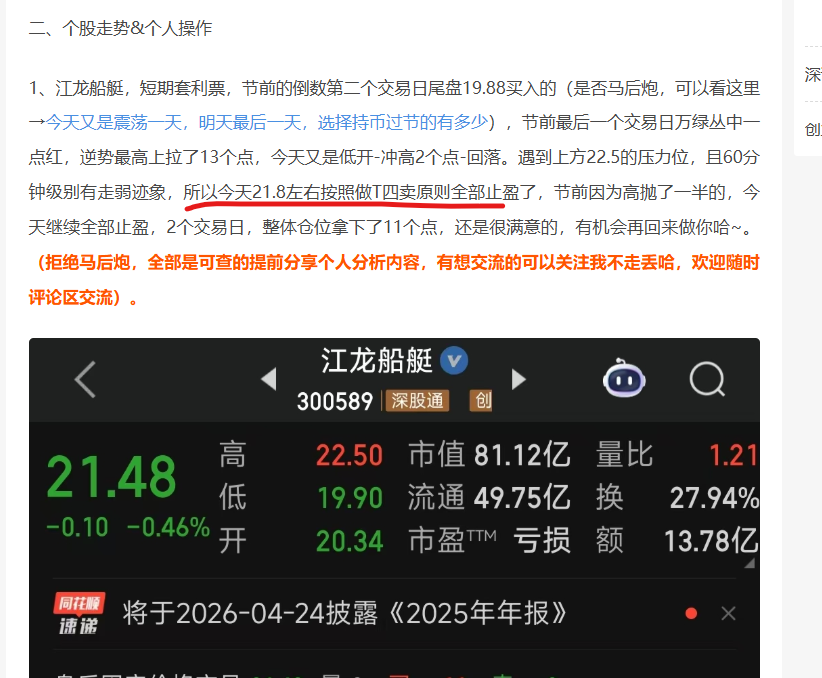Open the search magnifier icon

pos(707,379)
